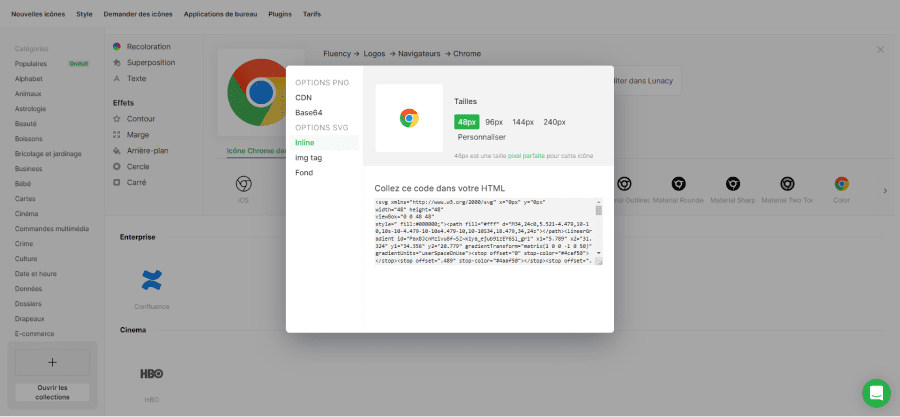This screenshot has height=417, width=900.
Task: Select the Material Two Tone Chrome icon
Action: (787, 190)
